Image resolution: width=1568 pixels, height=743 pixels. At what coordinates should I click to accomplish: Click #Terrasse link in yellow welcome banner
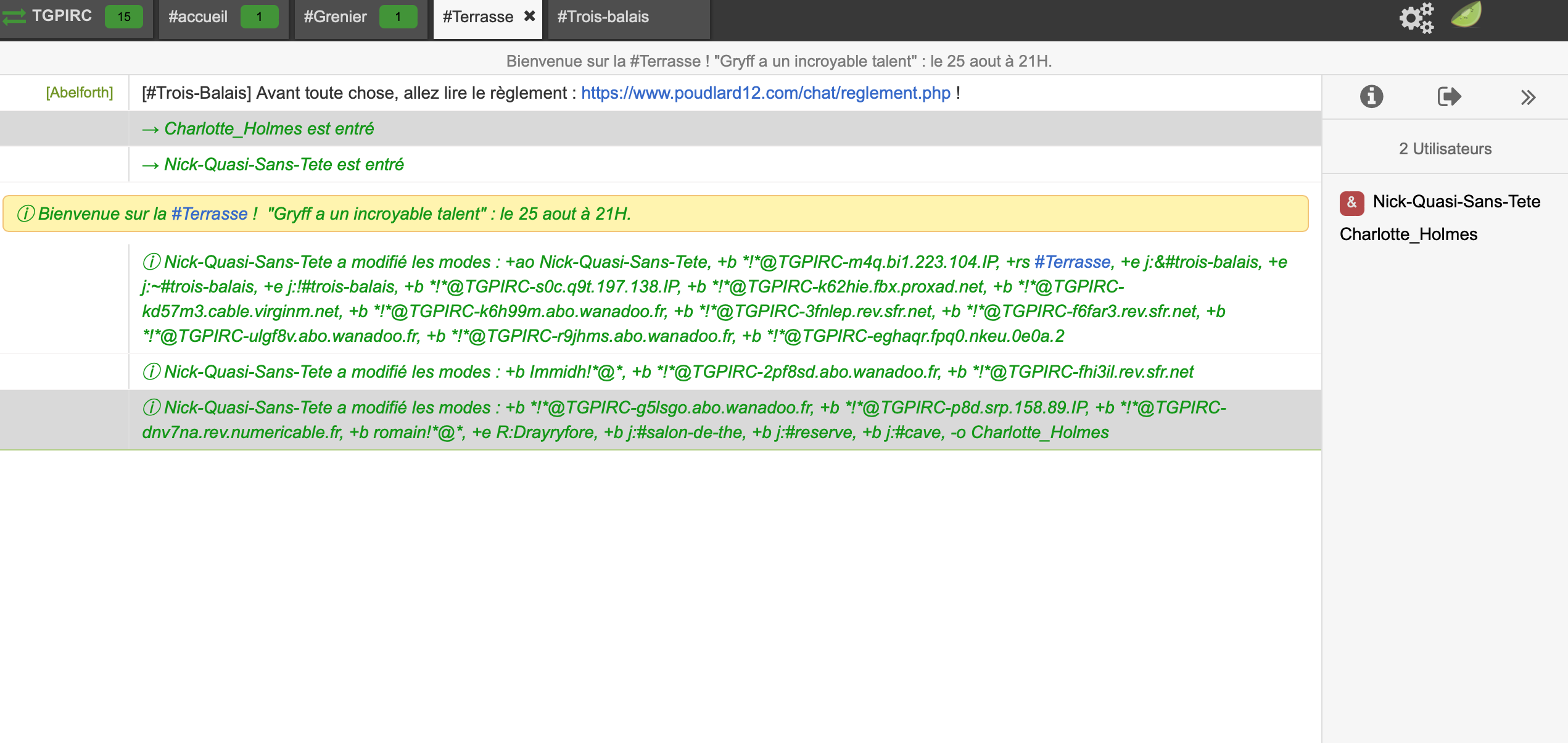(x=209, y=214)
